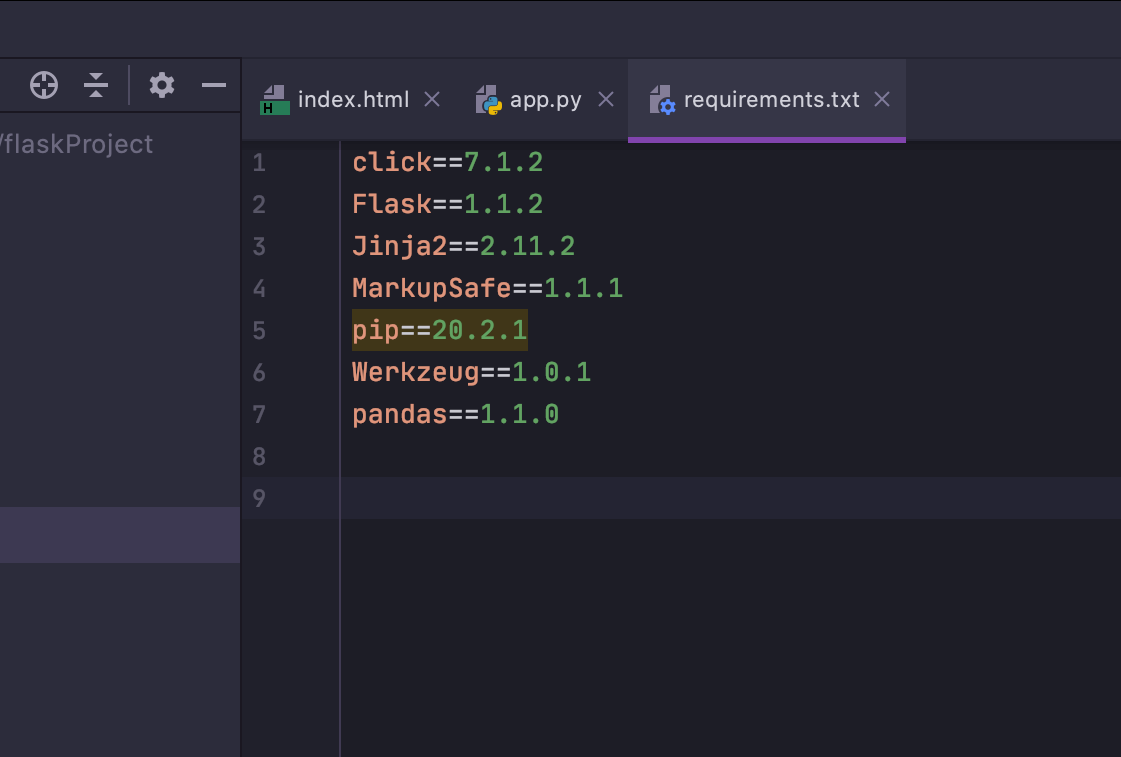The width and height of the screenshot is (1121, 757).
Task: Click the selected row in project panel
Action: 120,535
